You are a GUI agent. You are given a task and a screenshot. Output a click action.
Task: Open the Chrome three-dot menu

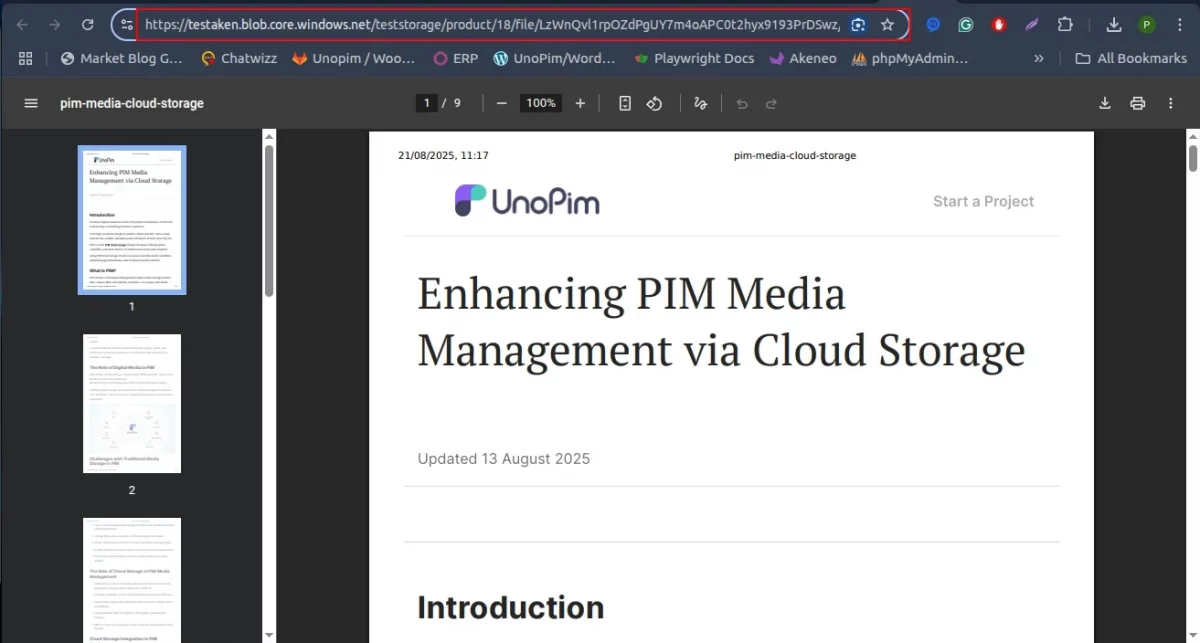click(1178, 25)
